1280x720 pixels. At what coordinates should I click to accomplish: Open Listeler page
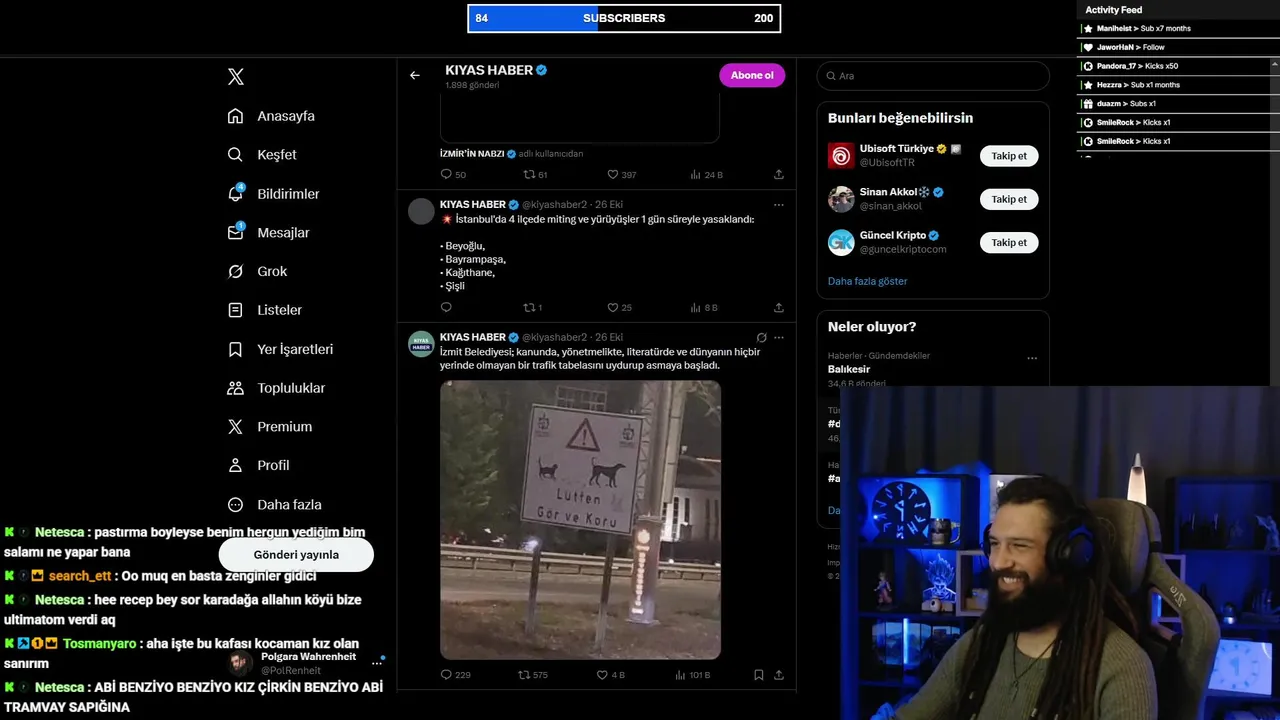coord(264,310)
